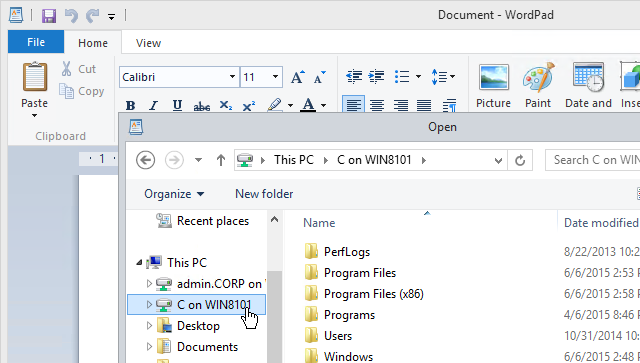This screenshot has width=640, height=363.
Task: Click the Search C on WIN8101 field
Action: 593,160
